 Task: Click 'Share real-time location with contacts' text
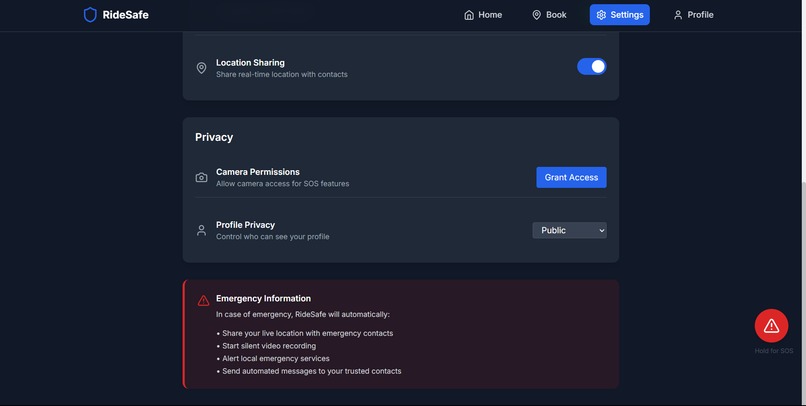pos(282,75)
